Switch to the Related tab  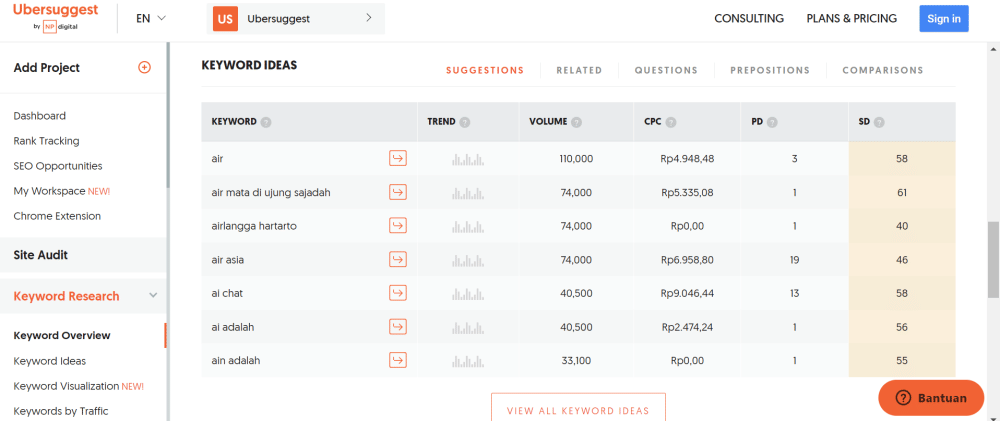click(579, 71)
